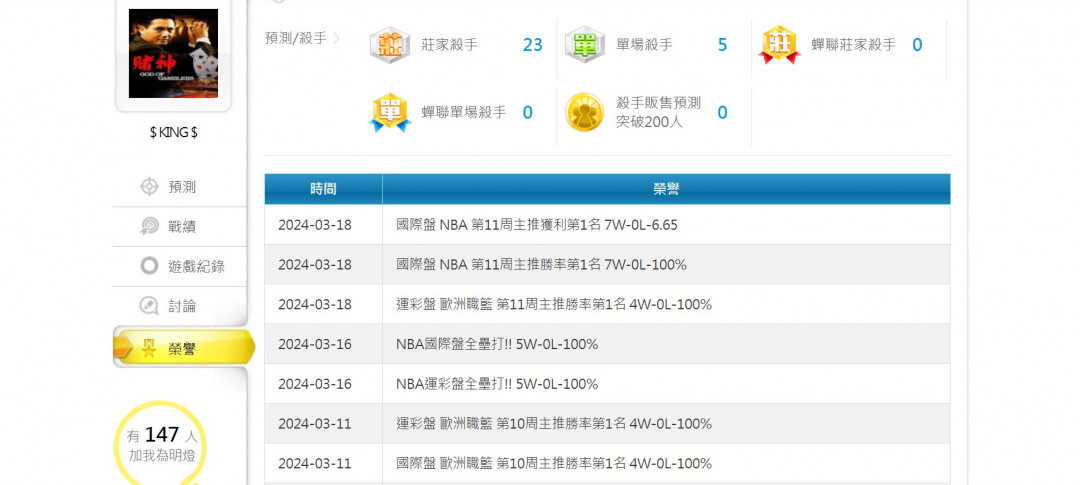The height and width of the screenshot is (485, 1080).
Task: Click the 蟬聯莊家殺手 gold ribbon badge
Action: 779,45
